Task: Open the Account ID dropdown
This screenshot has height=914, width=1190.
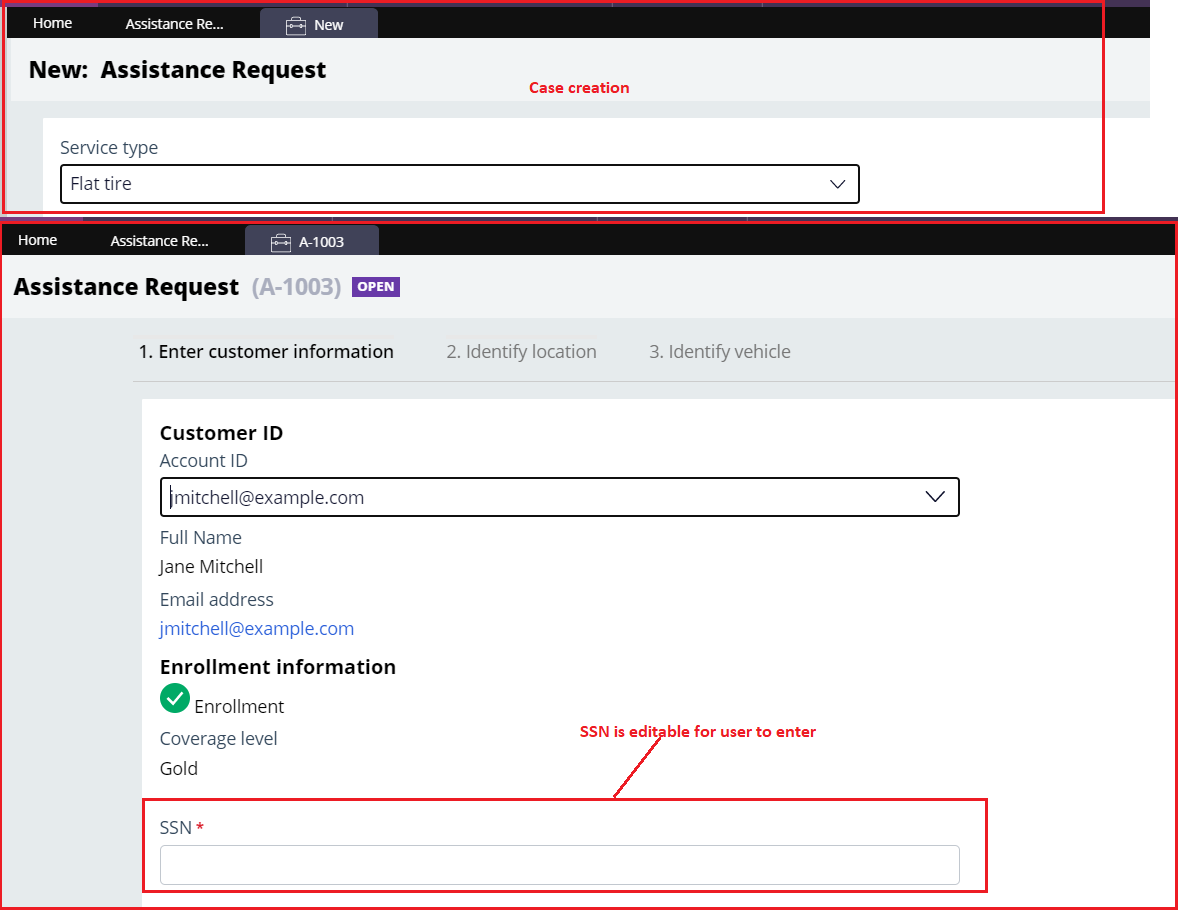Action: 560,497
